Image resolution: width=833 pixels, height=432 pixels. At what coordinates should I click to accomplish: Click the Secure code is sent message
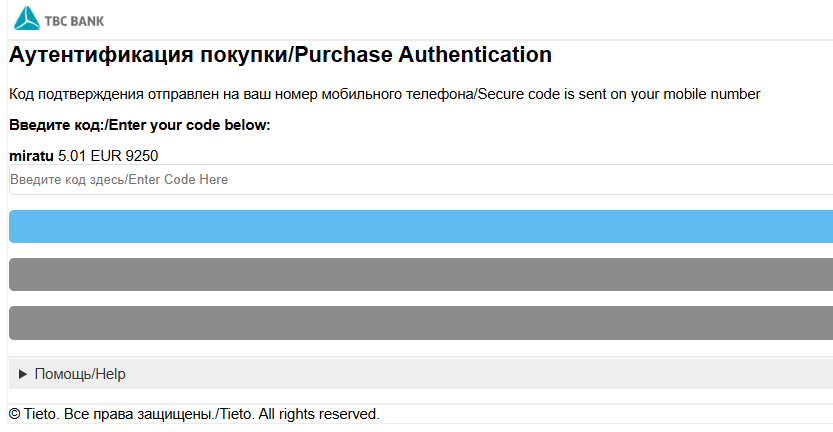tap(619, 94)
